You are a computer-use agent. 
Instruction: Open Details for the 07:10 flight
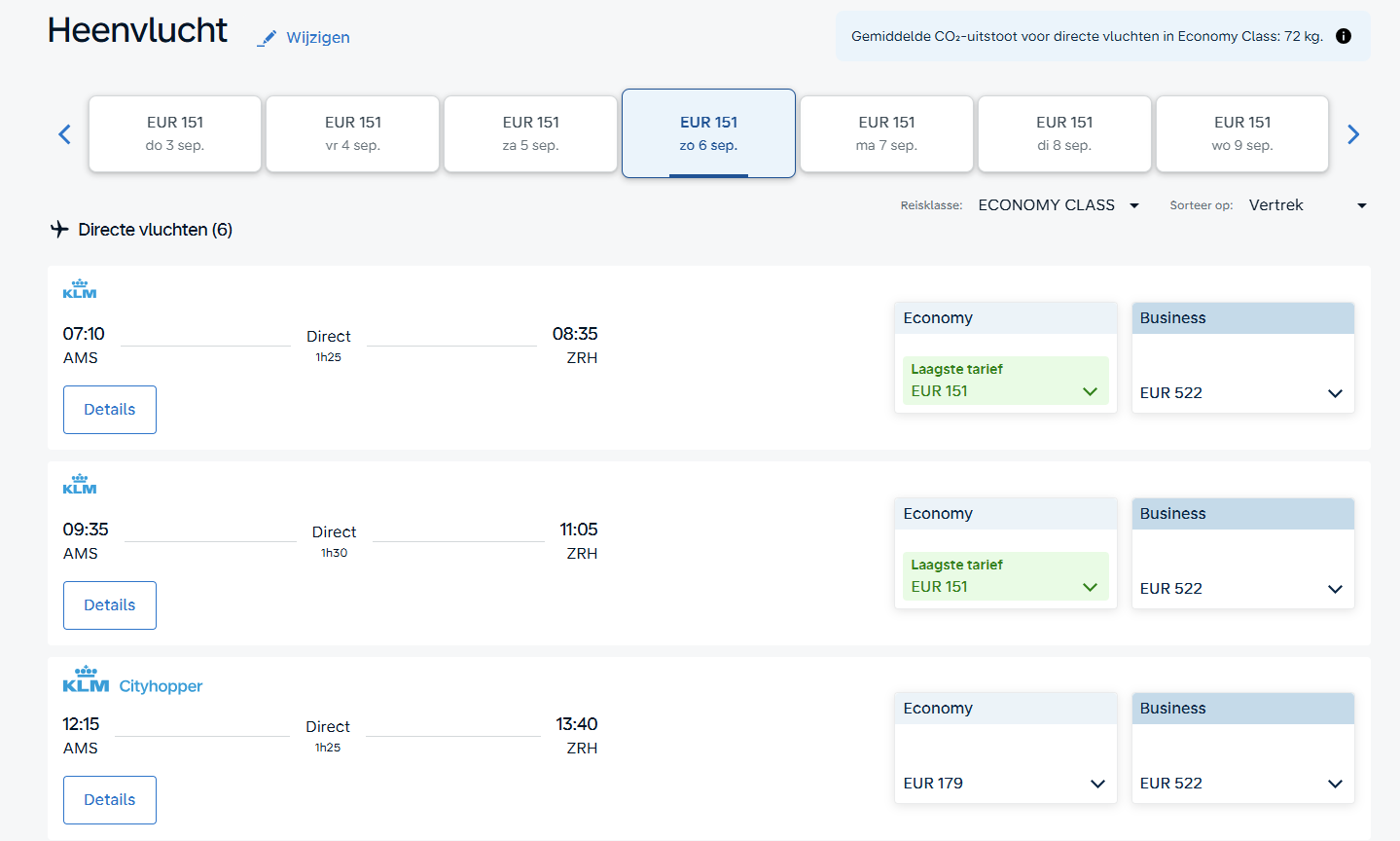point(110,410)
